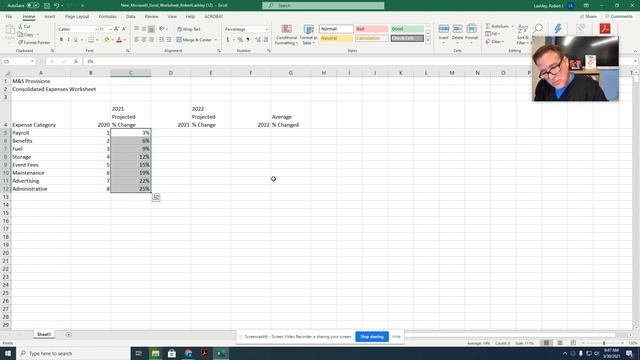Switch to the Formulas tab
The width and height of the screenshot is (640, 360).
[107, 17]
